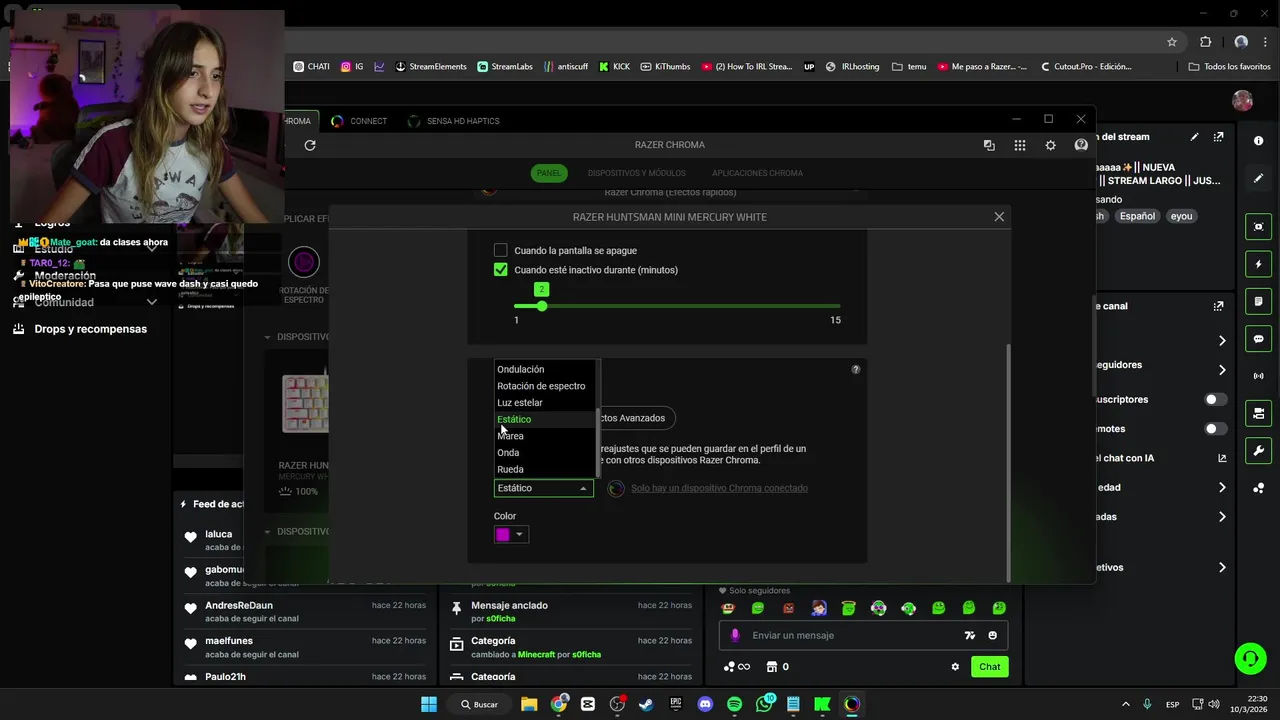Viewport: 1280px width, 720px height.
Task: Open wrench tools icon in sidebar
Action: pos(1258,450)
